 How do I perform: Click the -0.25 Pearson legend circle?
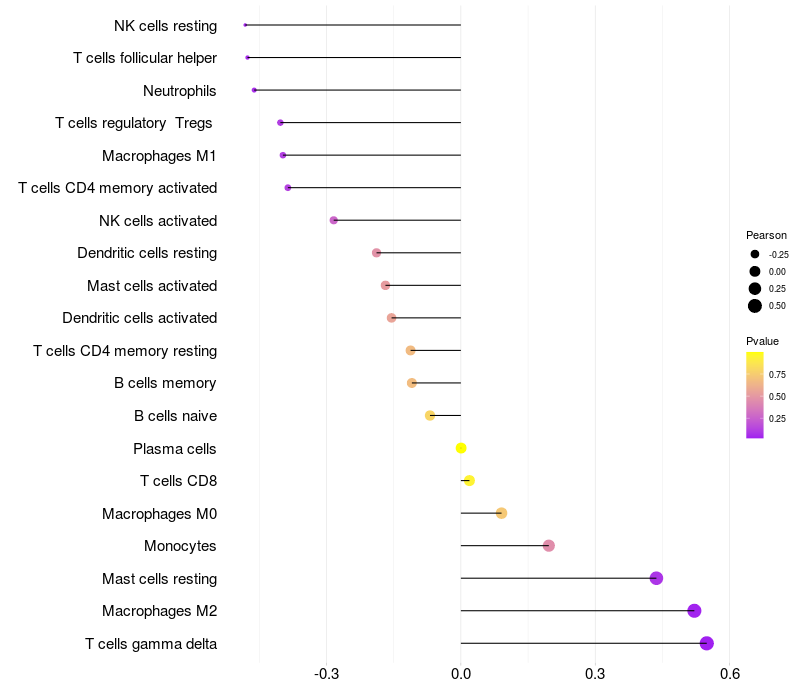click(755, 254)
